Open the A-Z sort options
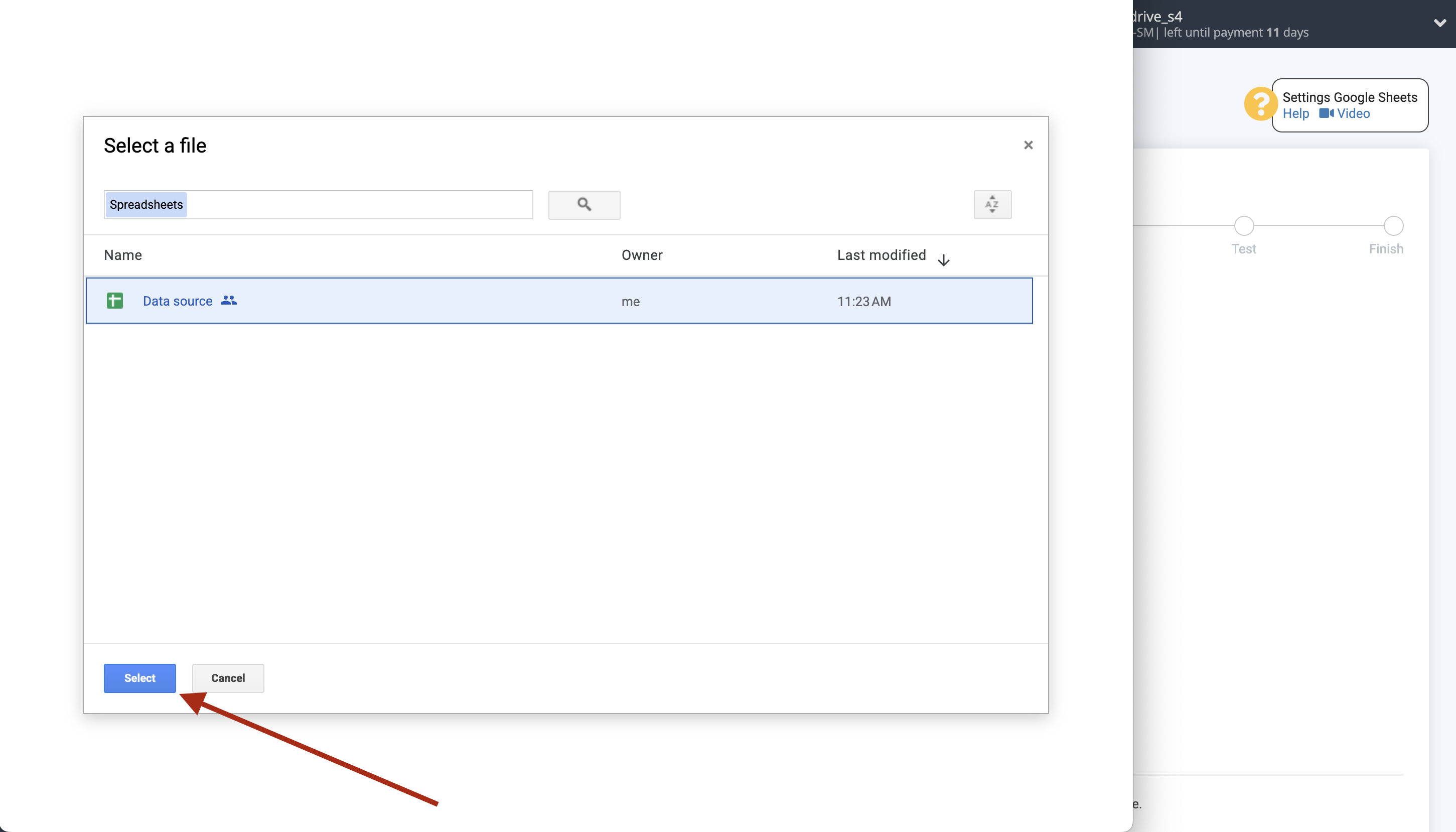This screenshot has width=1456, height=832. 992,204
